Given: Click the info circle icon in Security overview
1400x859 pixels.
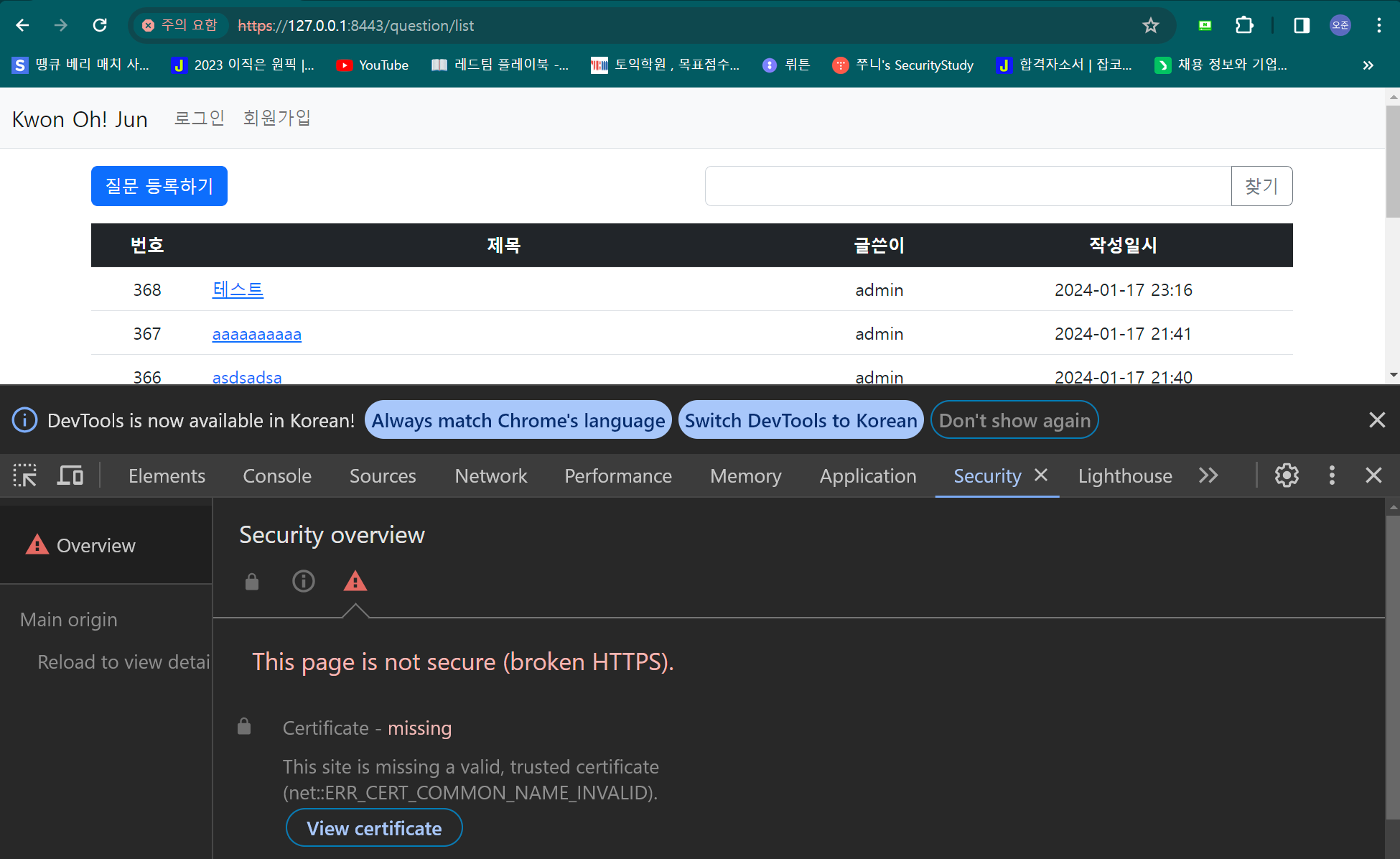Looking at the screenshot, I should [303, 581].
